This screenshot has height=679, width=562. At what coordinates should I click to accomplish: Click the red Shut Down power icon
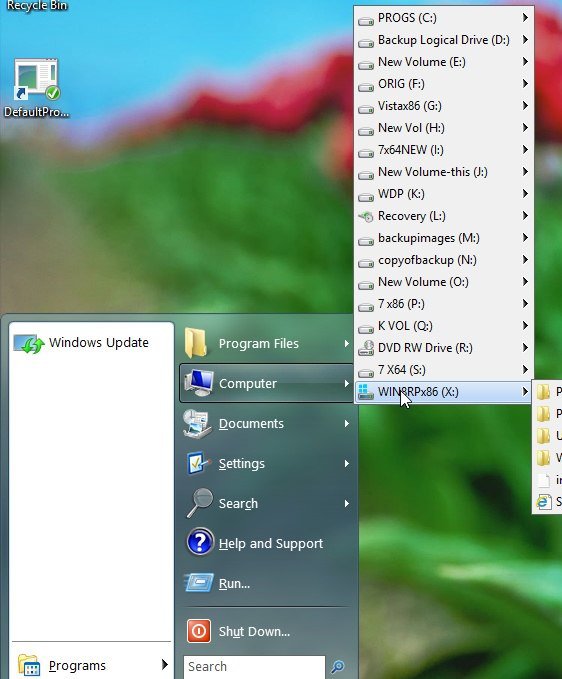point(199,631)
